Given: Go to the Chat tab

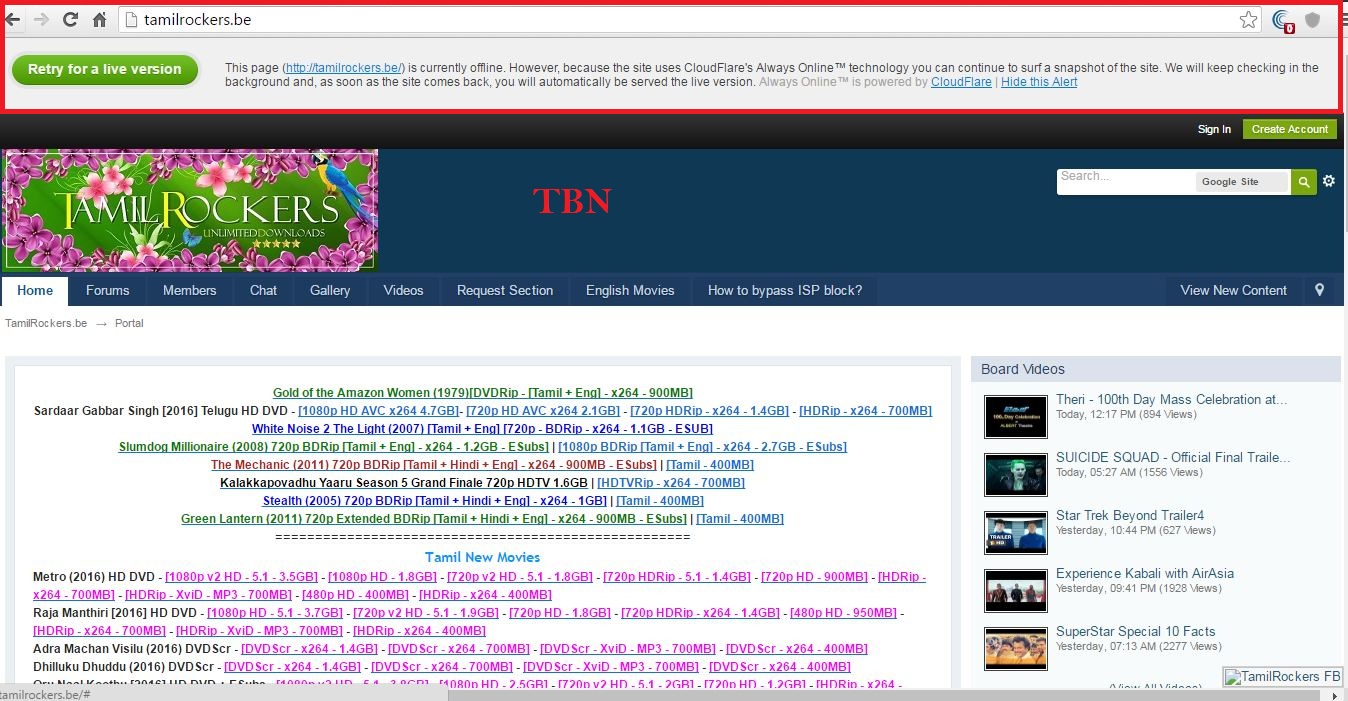Looking at the screenshot, I should pyautogui.click(x=263, y=290).
